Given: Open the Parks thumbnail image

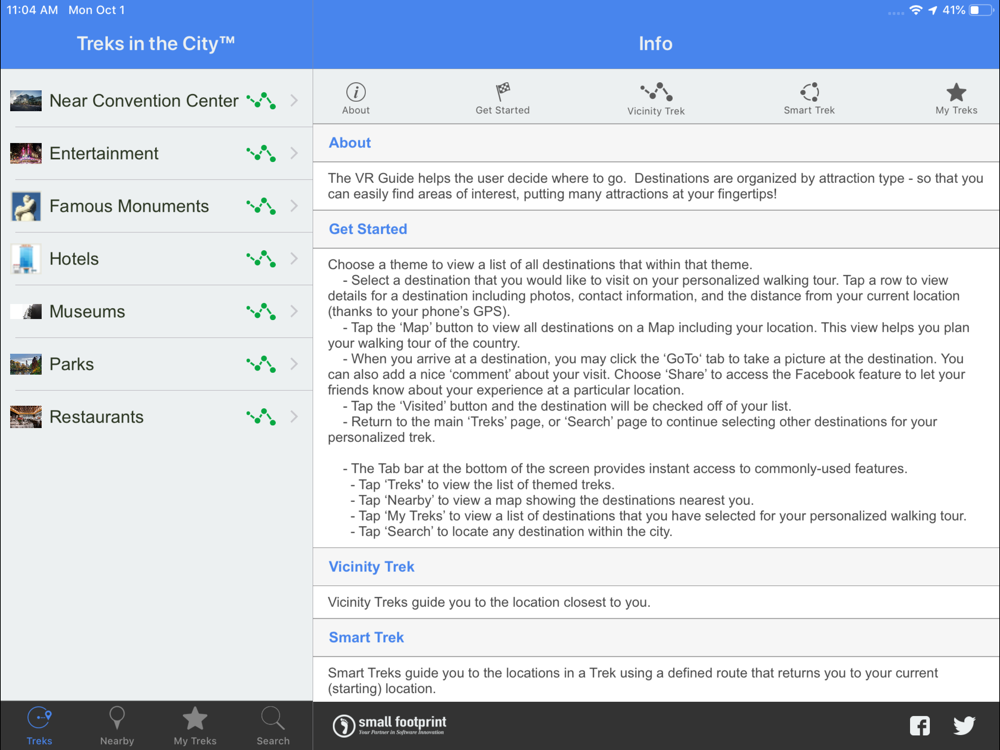Looking at the screenshot, I should (26, 364).
